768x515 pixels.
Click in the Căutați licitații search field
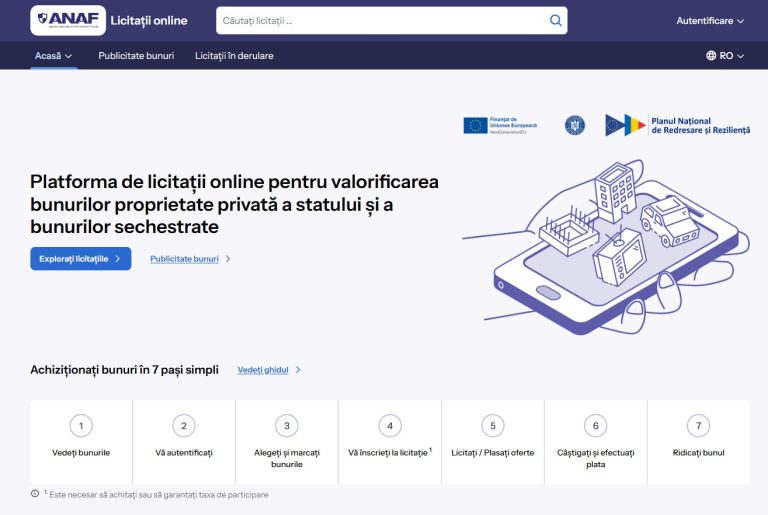(x=380, y=20)
